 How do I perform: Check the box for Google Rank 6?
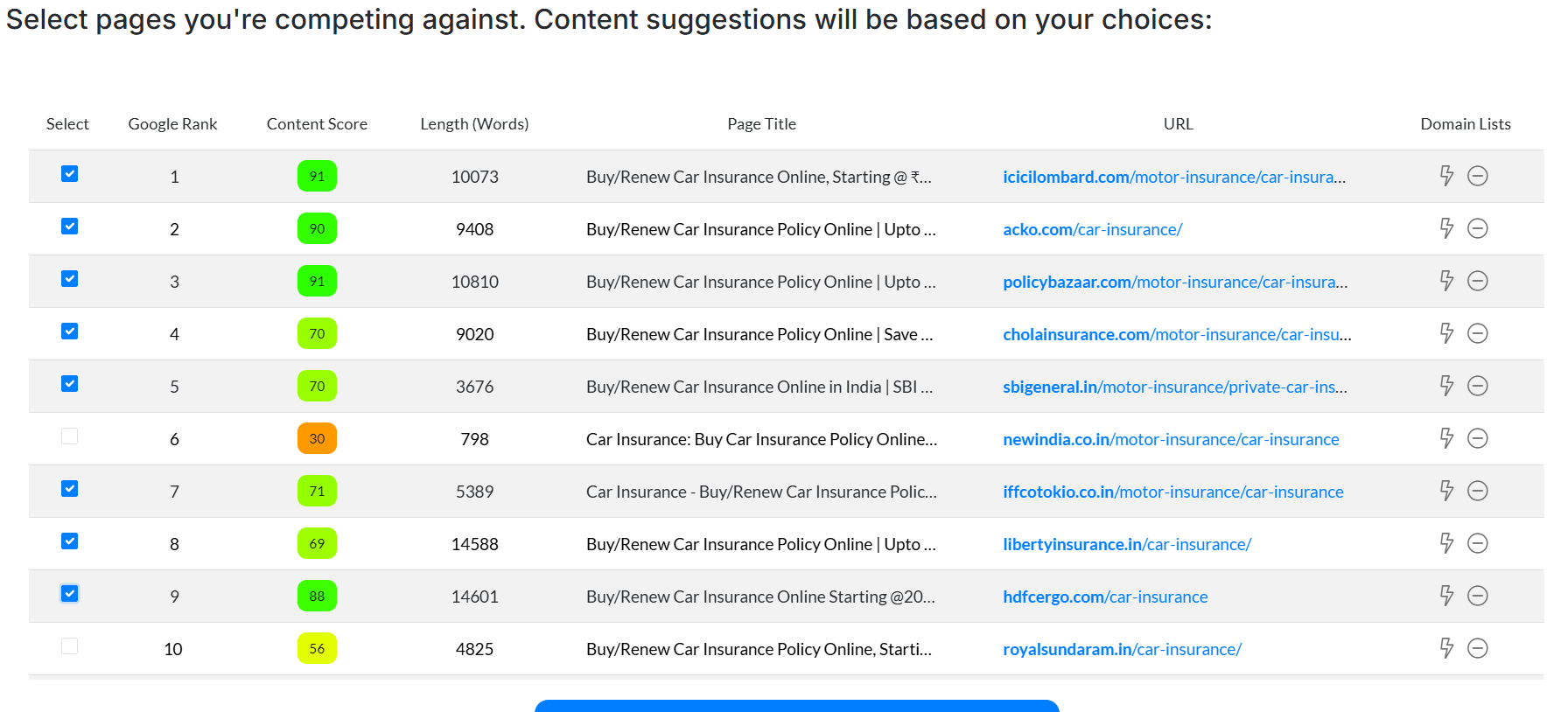click(x=70, y=436)
